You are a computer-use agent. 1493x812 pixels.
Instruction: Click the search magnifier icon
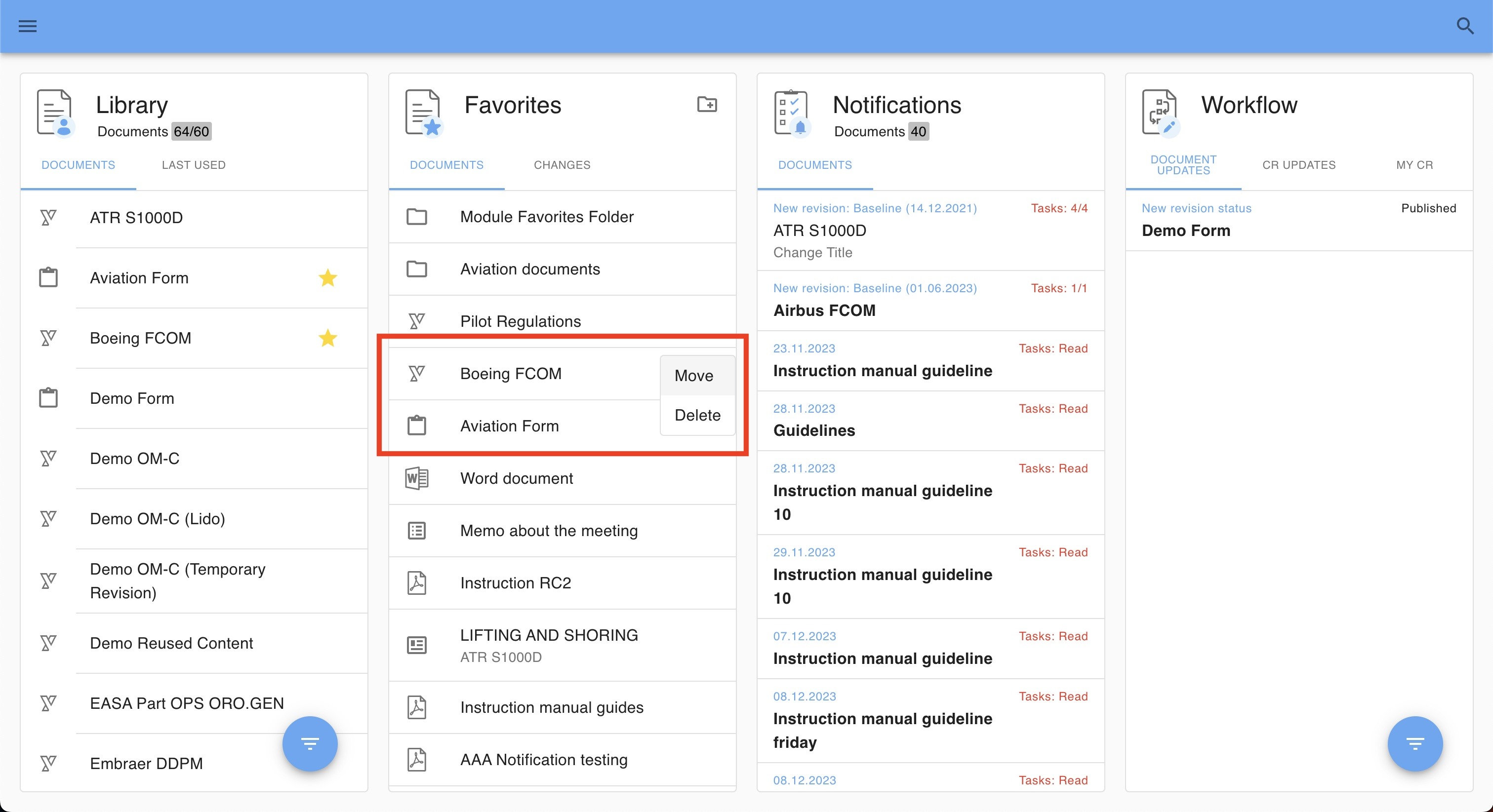tap(1464, 26)
